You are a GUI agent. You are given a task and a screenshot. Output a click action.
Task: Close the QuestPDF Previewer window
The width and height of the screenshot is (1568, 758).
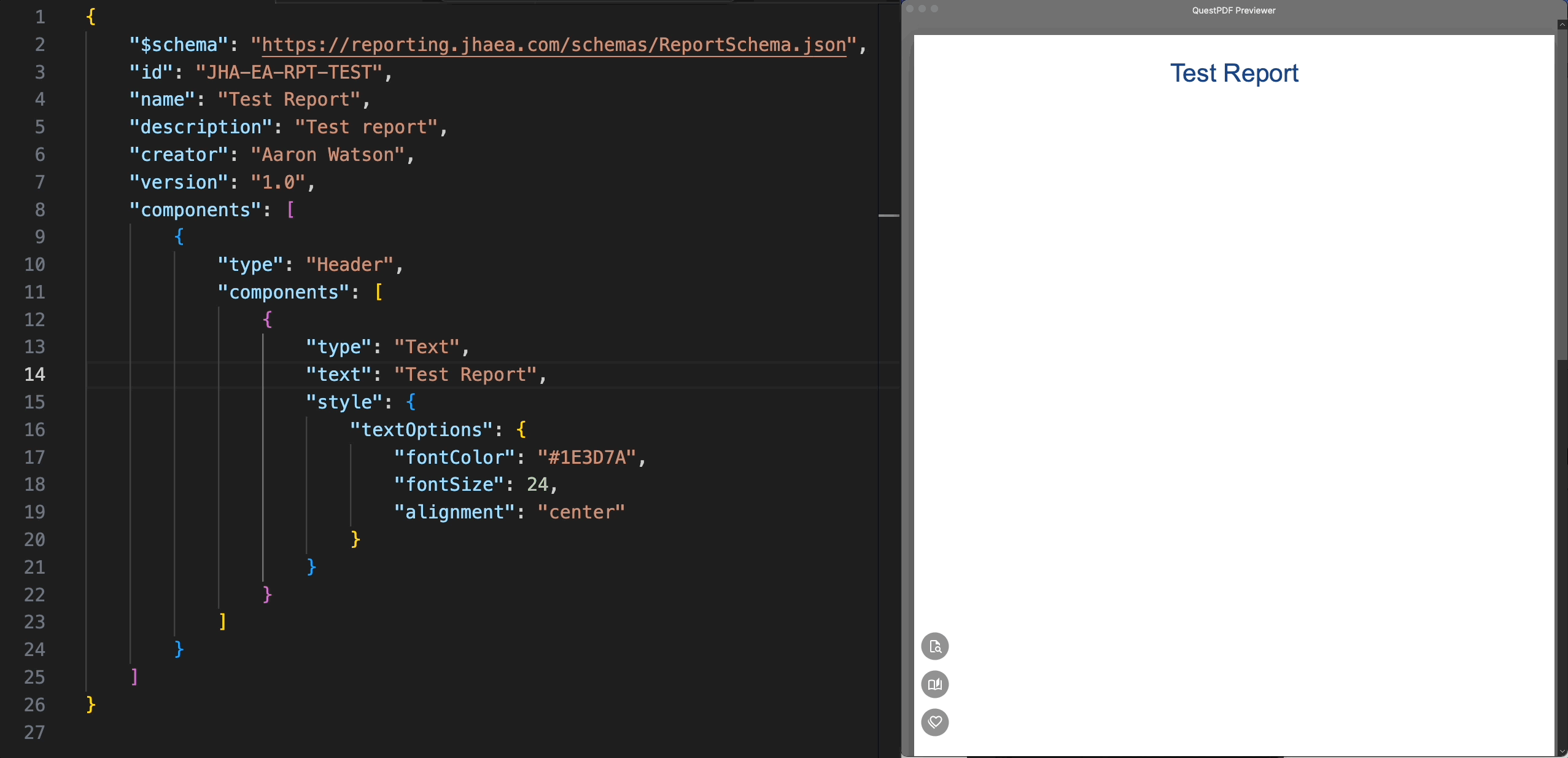click(x=910, y=9)
